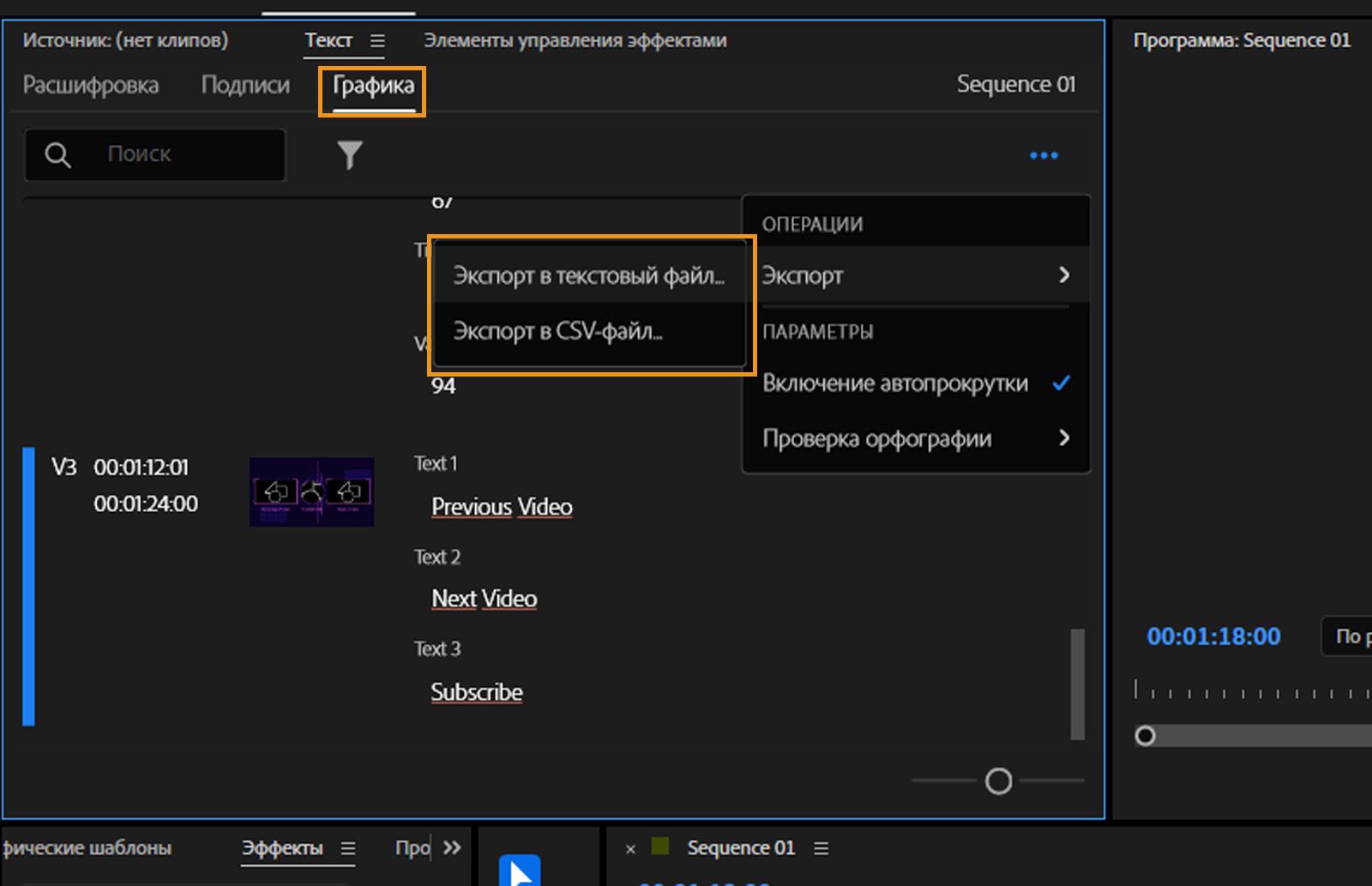
Task: Click the Subscribe text entry
Action: (477, 692)
